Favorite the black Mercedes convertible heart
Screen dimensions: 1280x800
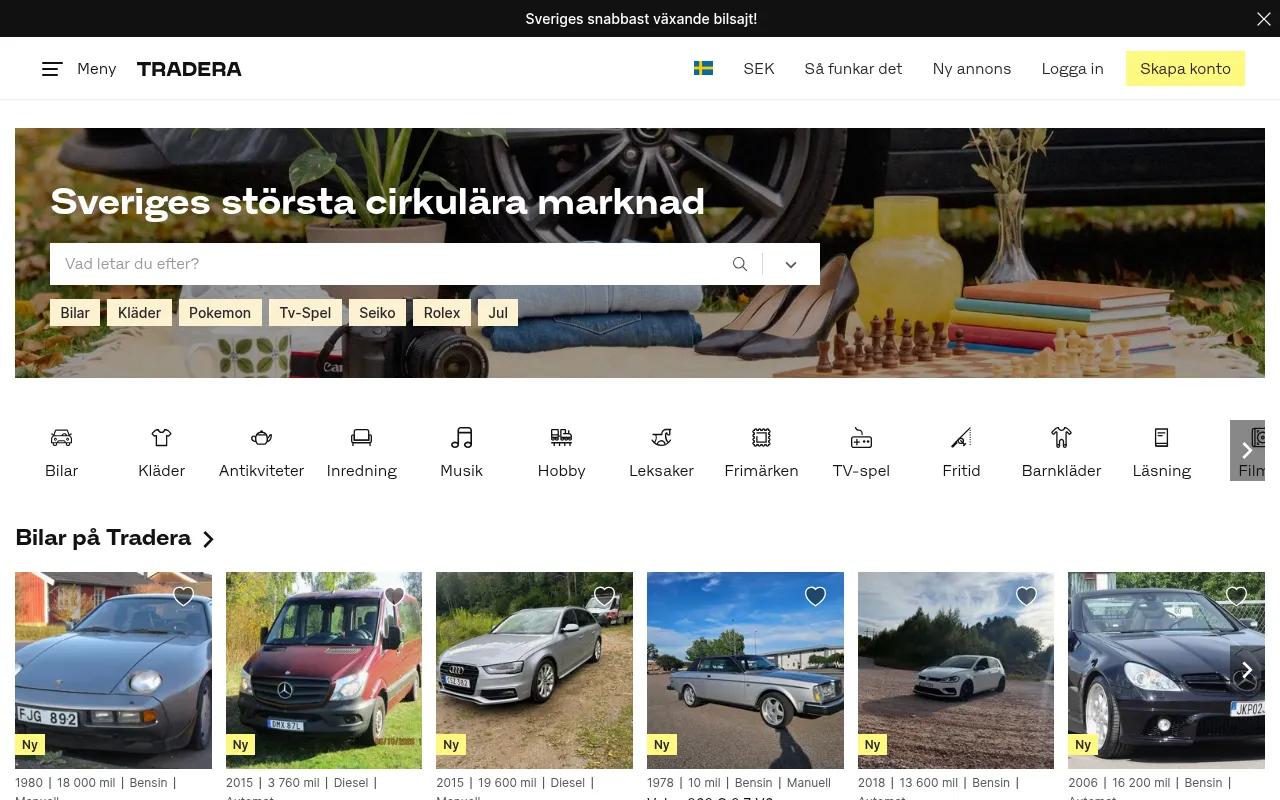pos(1236,596)
